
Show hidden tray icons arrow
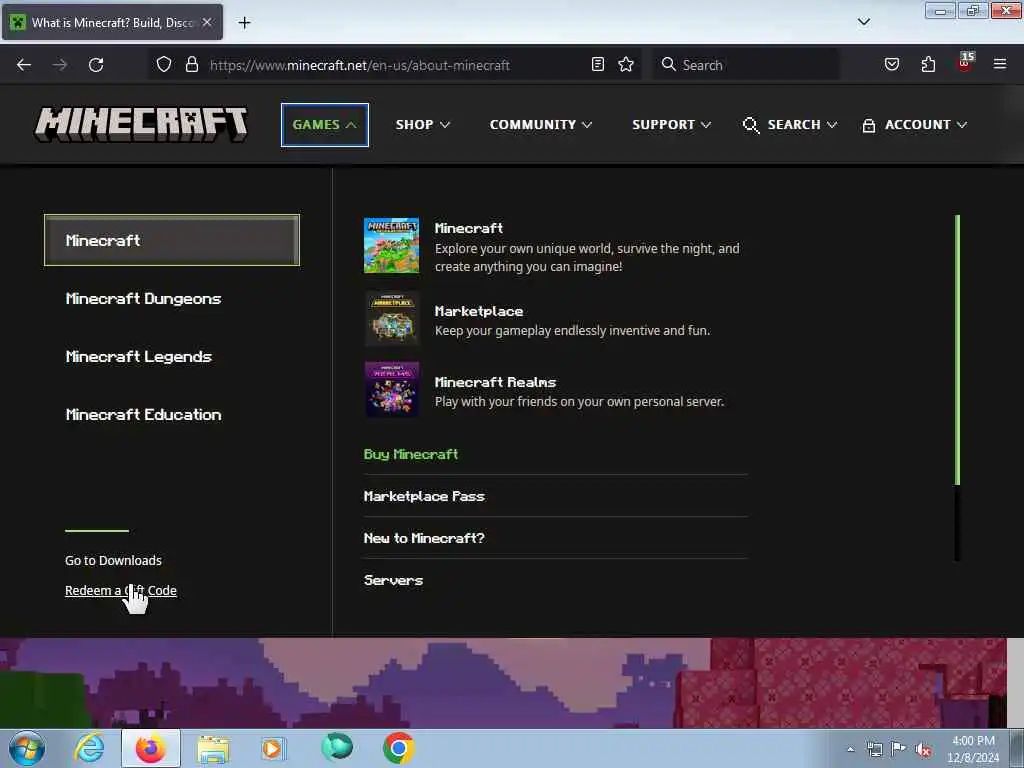pyautogui.click(x=850, y=749)
